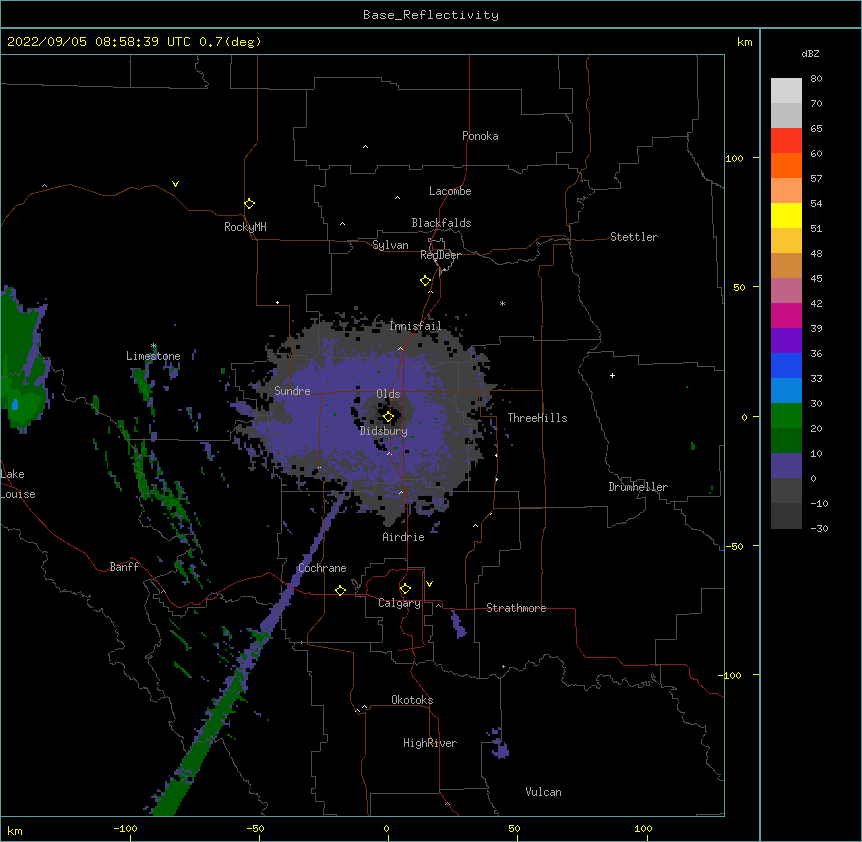Image resolution: width=862 pixels, height=842 pixels.
Task: Click the yellow marker inside Calgary
Action: (x=405, y=589)
